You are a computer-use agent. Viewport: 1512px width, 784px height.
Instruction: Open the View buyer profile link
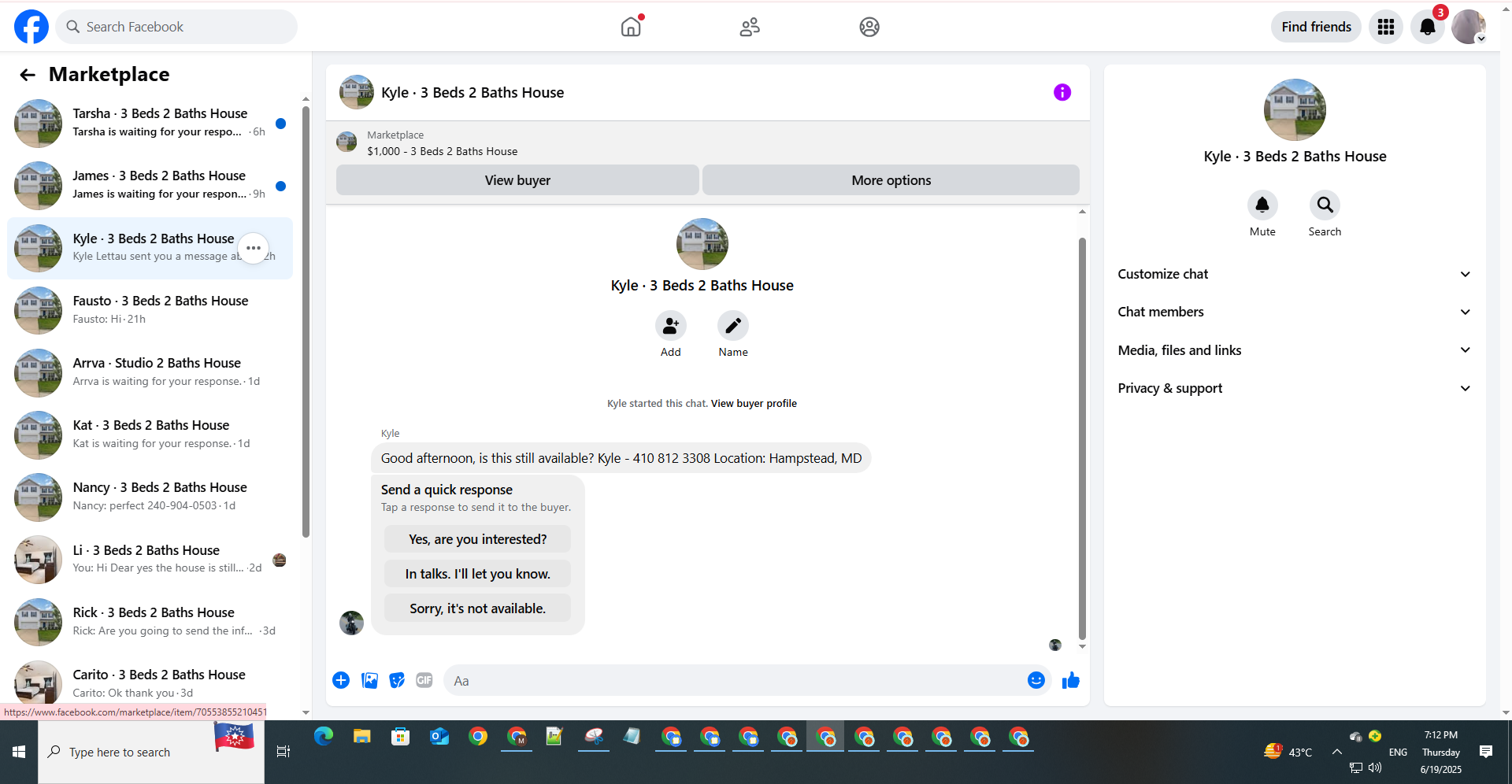point(754,404)
